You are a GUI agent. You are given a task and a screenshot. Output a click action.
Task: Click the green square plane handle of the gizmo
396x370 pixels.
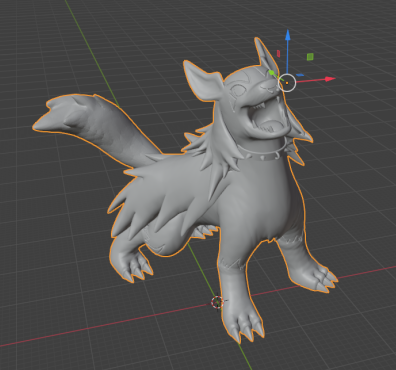(x=310, y=57)
